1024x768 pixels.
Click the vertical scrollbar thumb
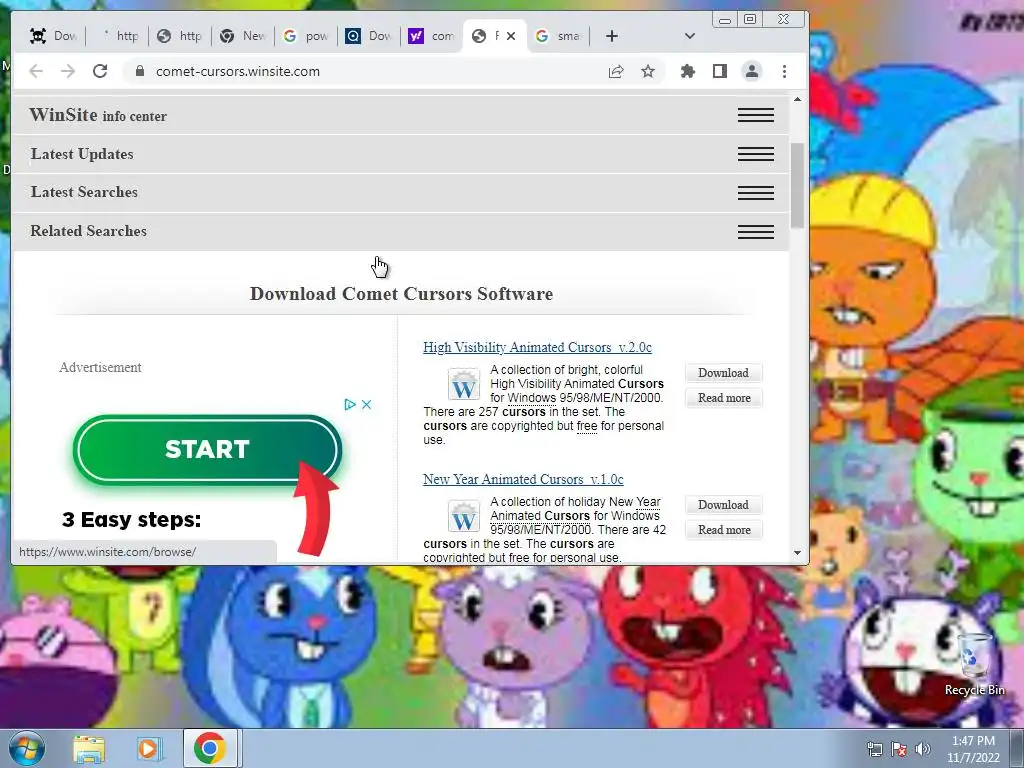coord(797,185)
